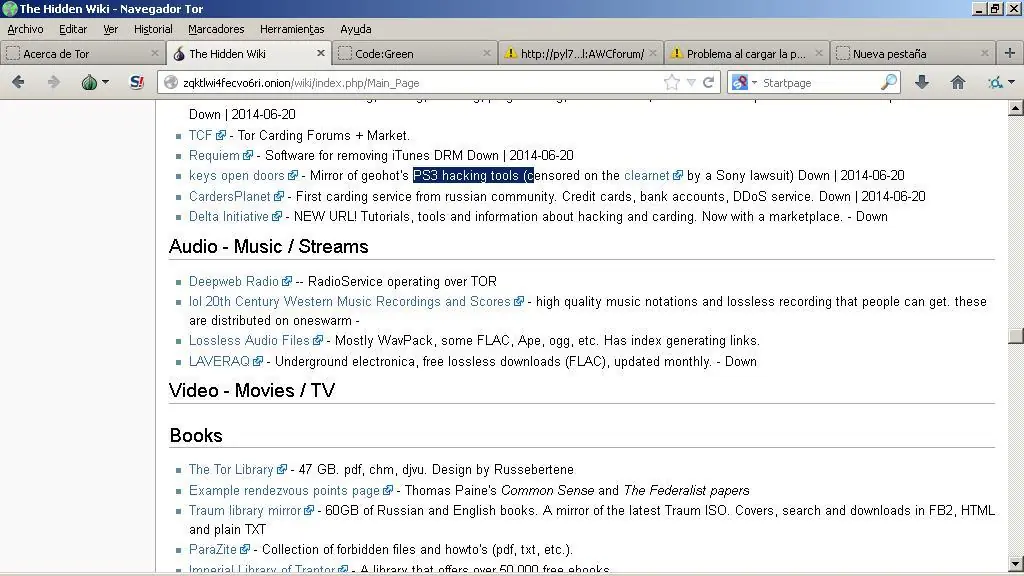The width and height of the screenshot is (1024, 576).
Task: Open the Editar menu
Action: tap(72, 29)
